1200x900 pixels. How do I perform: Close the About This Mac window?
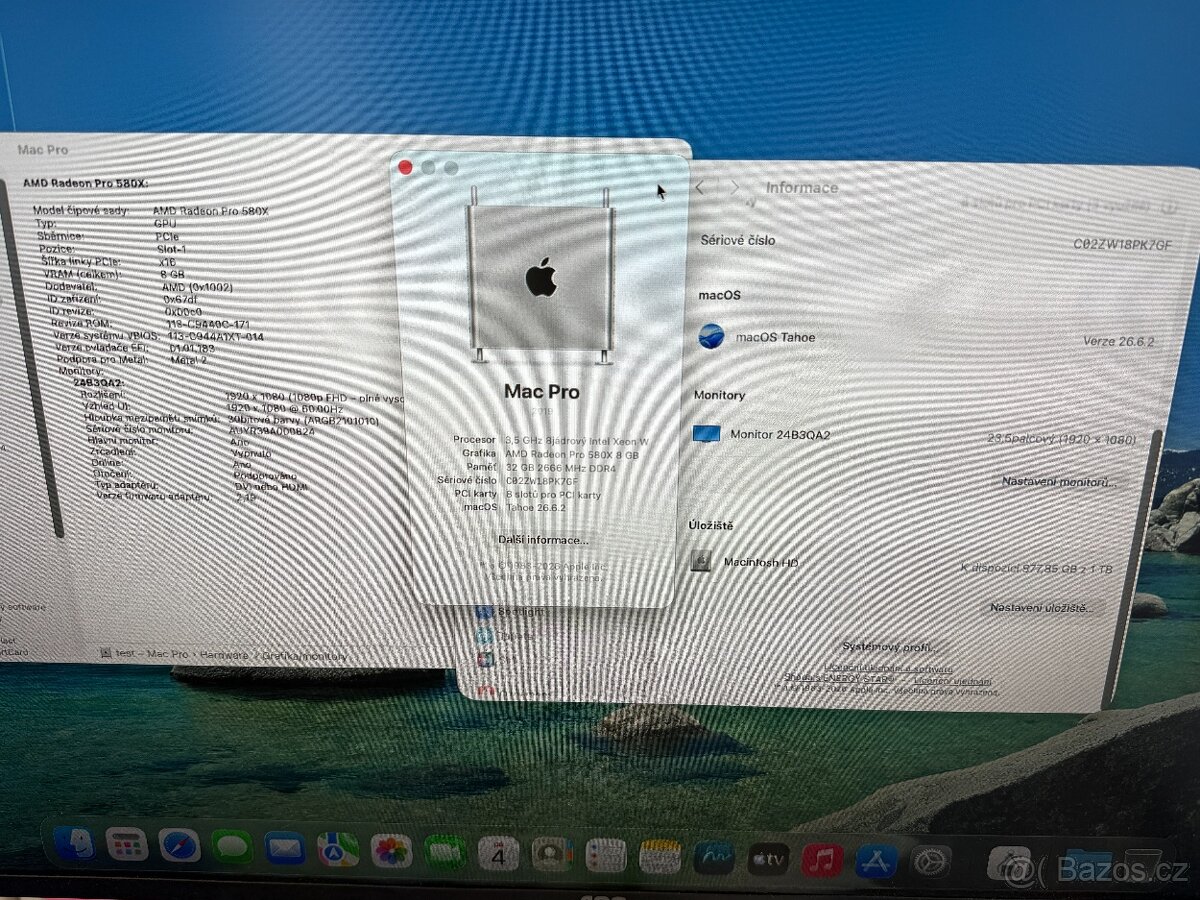point(405,167)
